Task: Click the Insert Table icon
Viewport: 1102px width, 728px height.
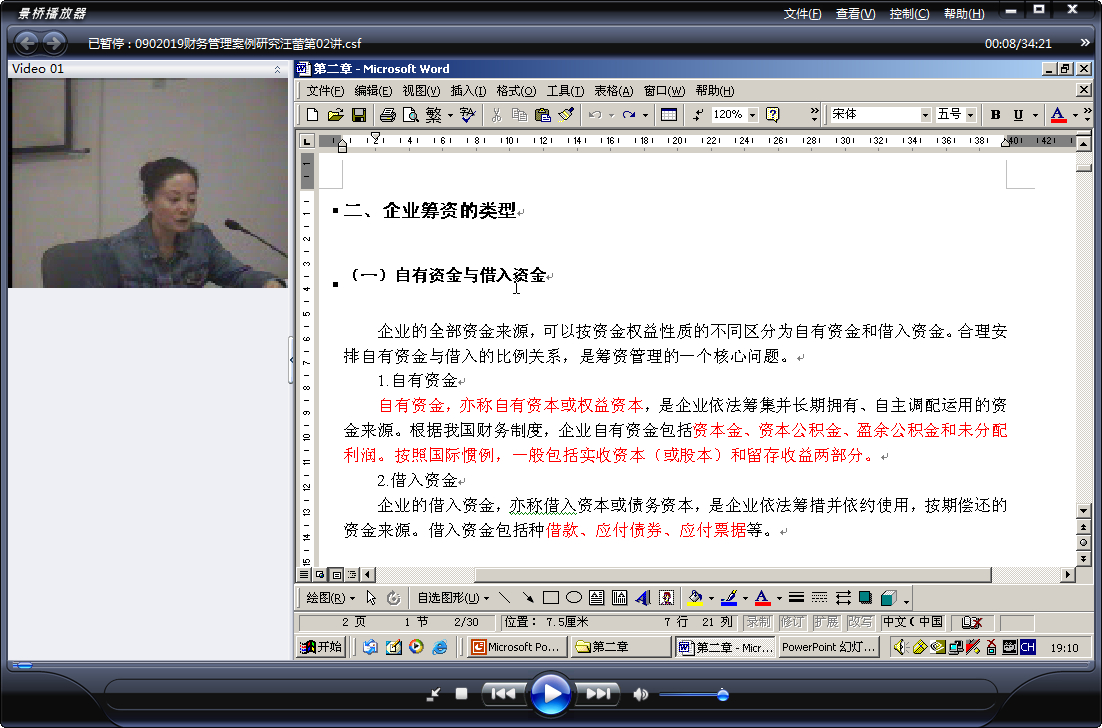Action: [x=669, y=115]
